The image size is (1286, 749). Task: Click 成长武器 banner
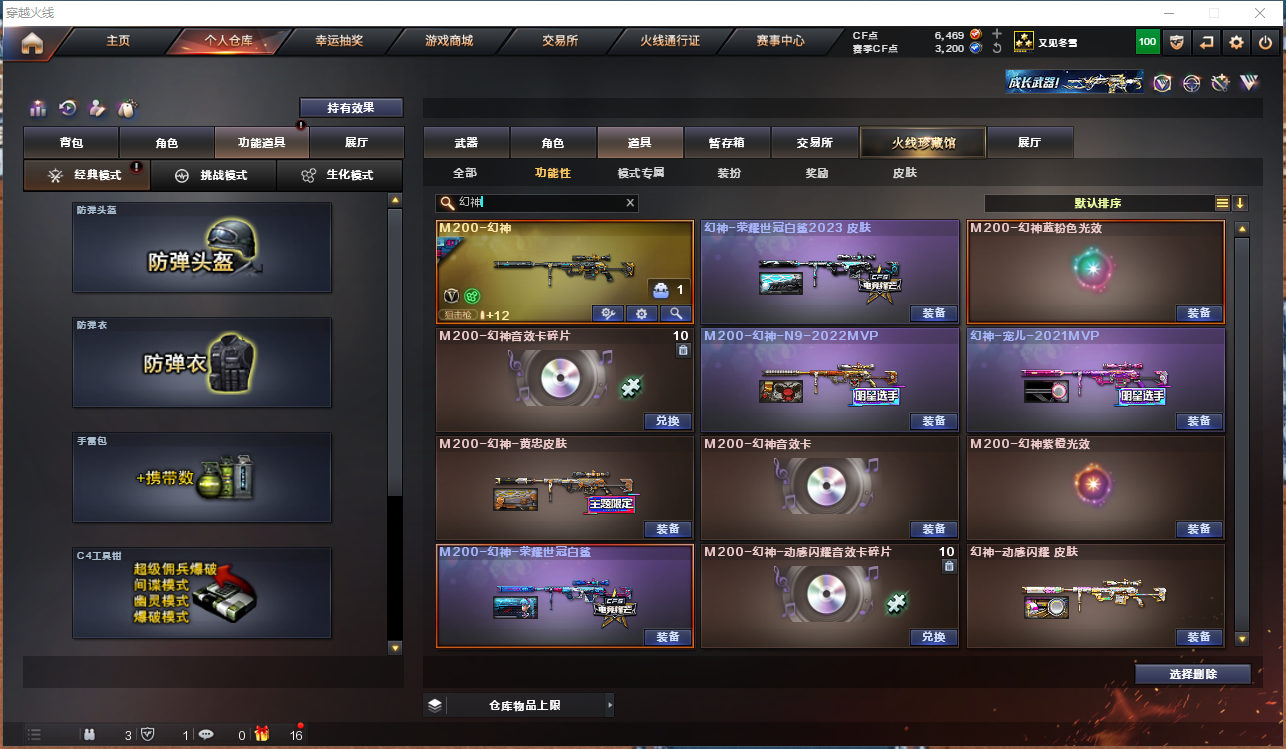1075,83
